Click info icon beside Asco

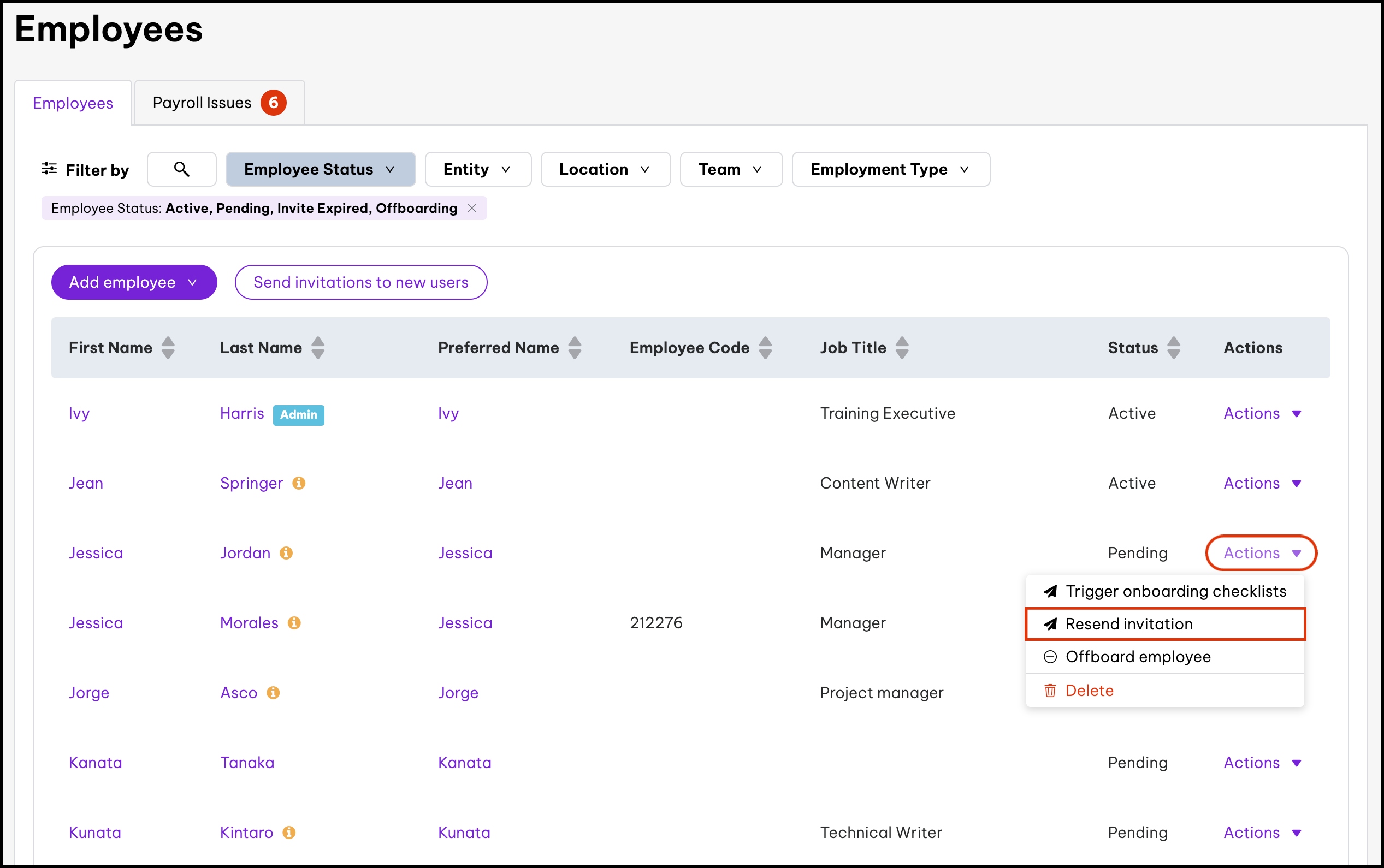pyautogui.click(x=273, y=693)
